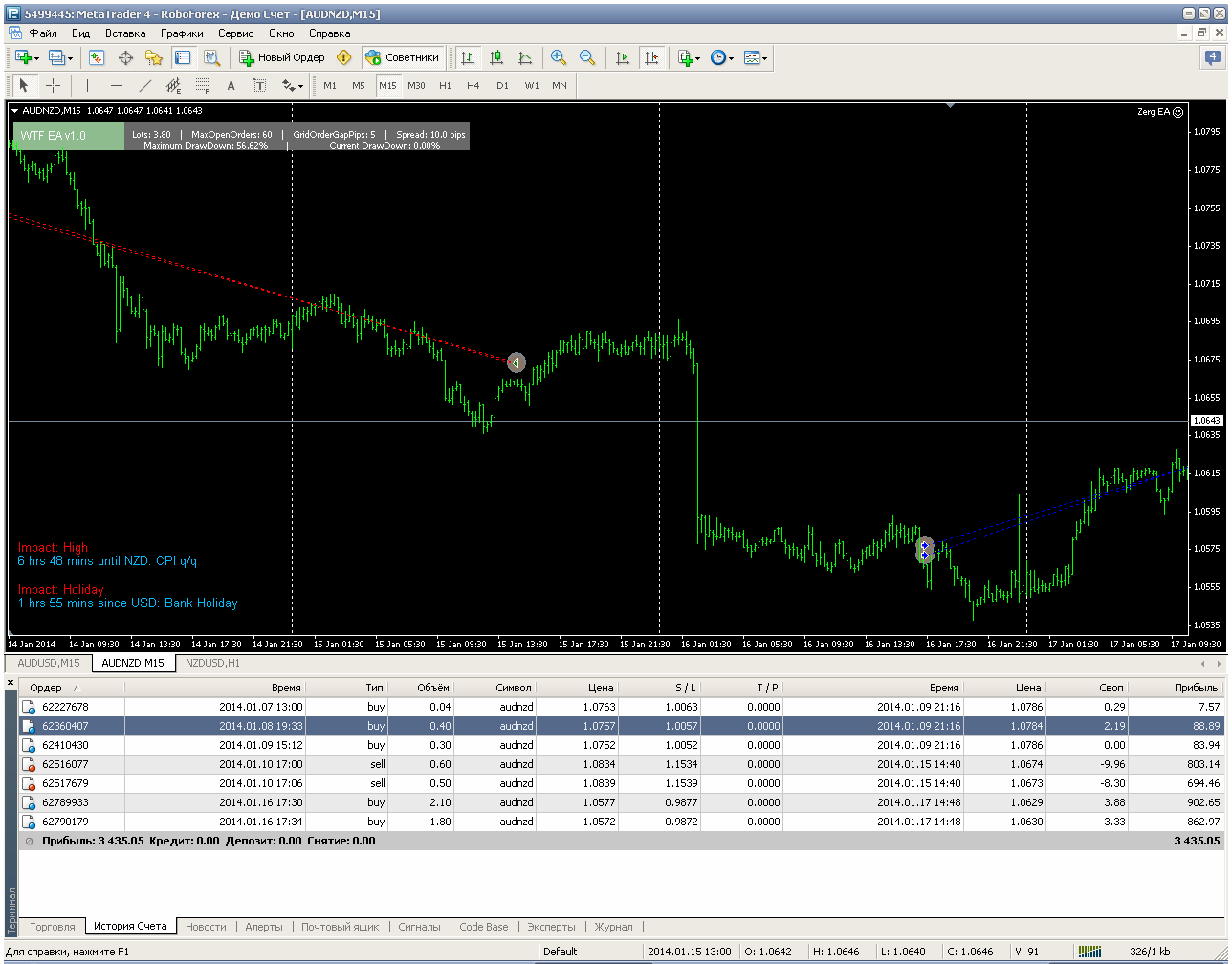The width and height of the screenshot is (1232, 964).
Task: Switch to bar chart mode
Action: coord(468,57)
